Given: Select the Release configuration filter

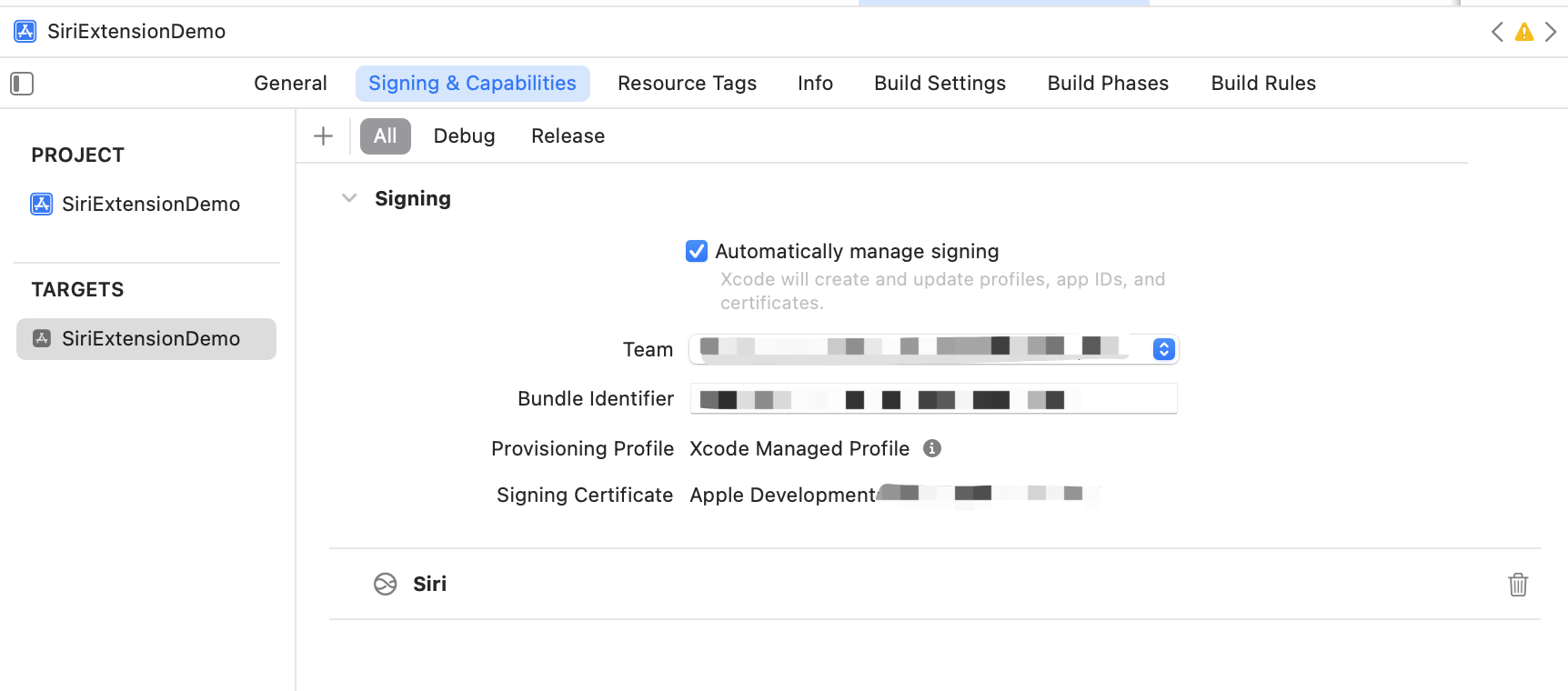Looking at the screenshot, I should pyautogui.click(x=568, y=136).
